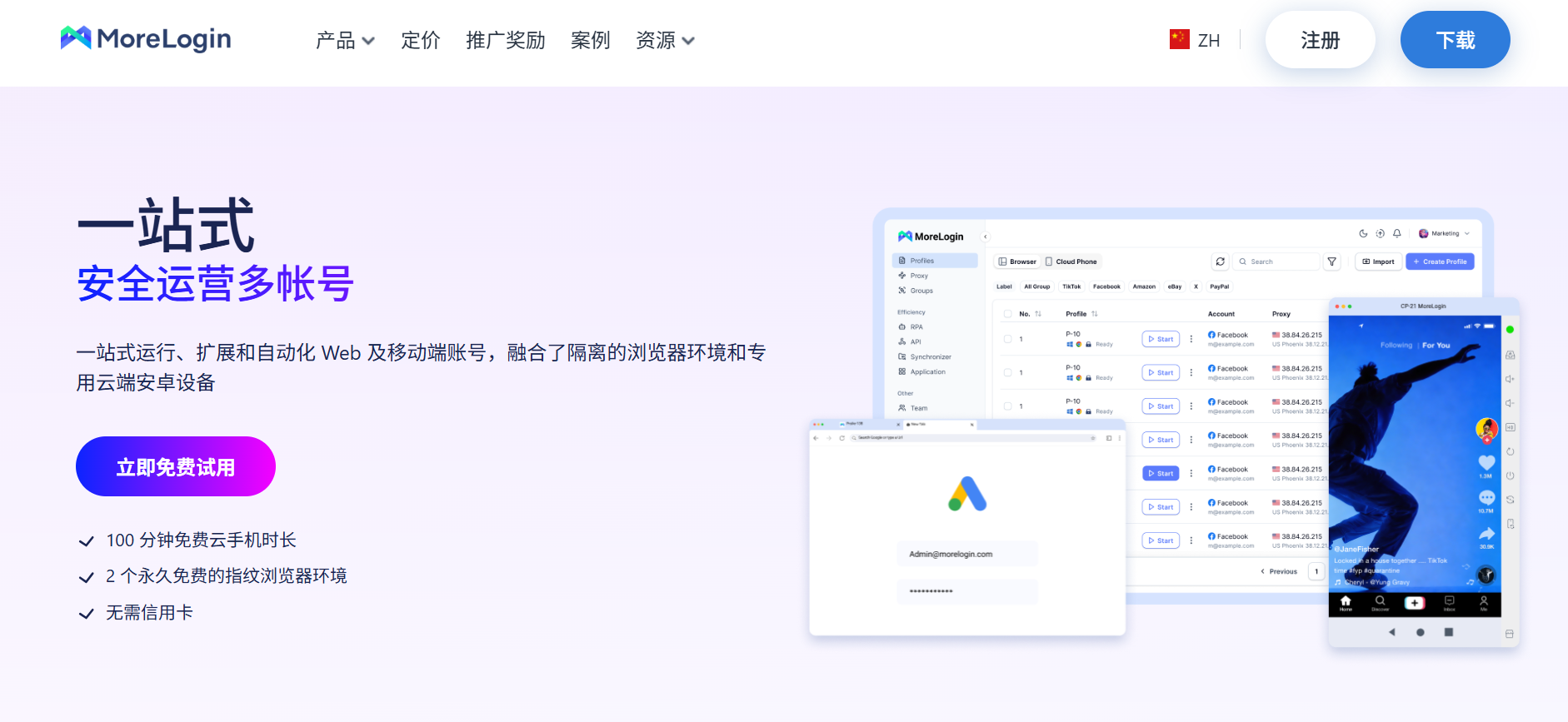The width and height of the screenshot is (1568, 722).
Task: Open the 定价 nav item
Action: pos(420,40)
